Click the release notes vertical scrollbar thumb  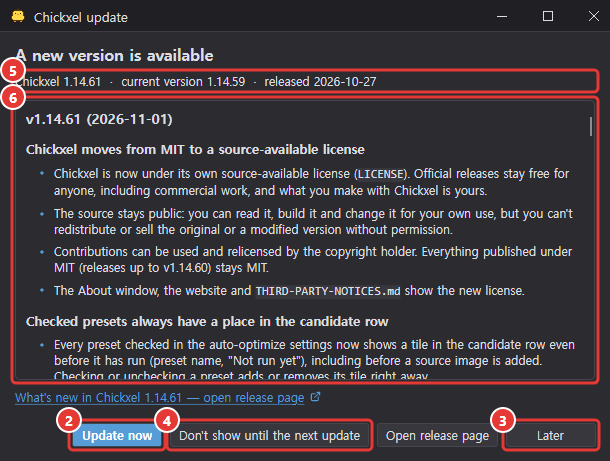click(591, 126)
